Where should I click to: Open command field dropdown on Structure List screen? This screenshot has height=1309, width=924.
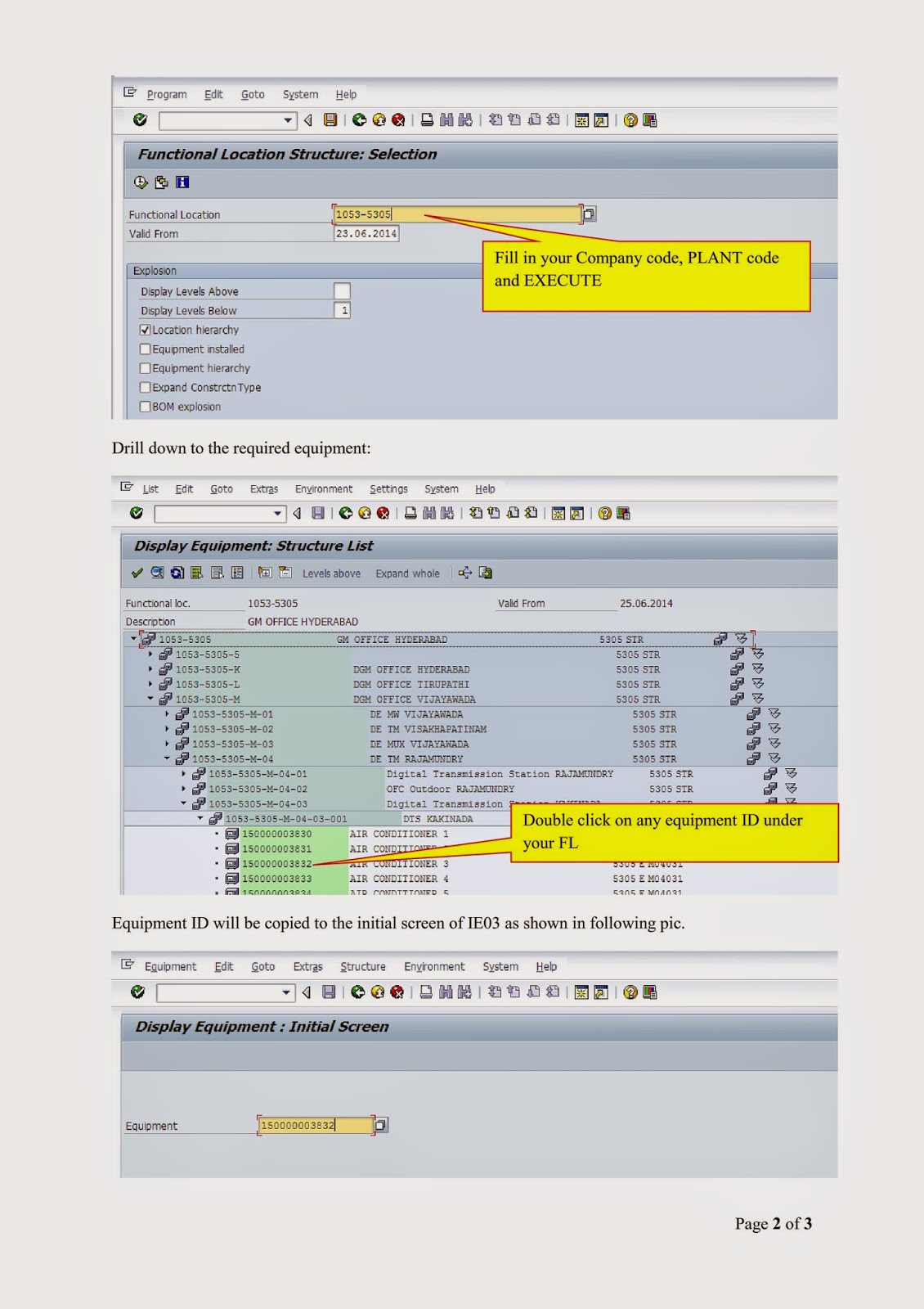click(x=277, y=514)
